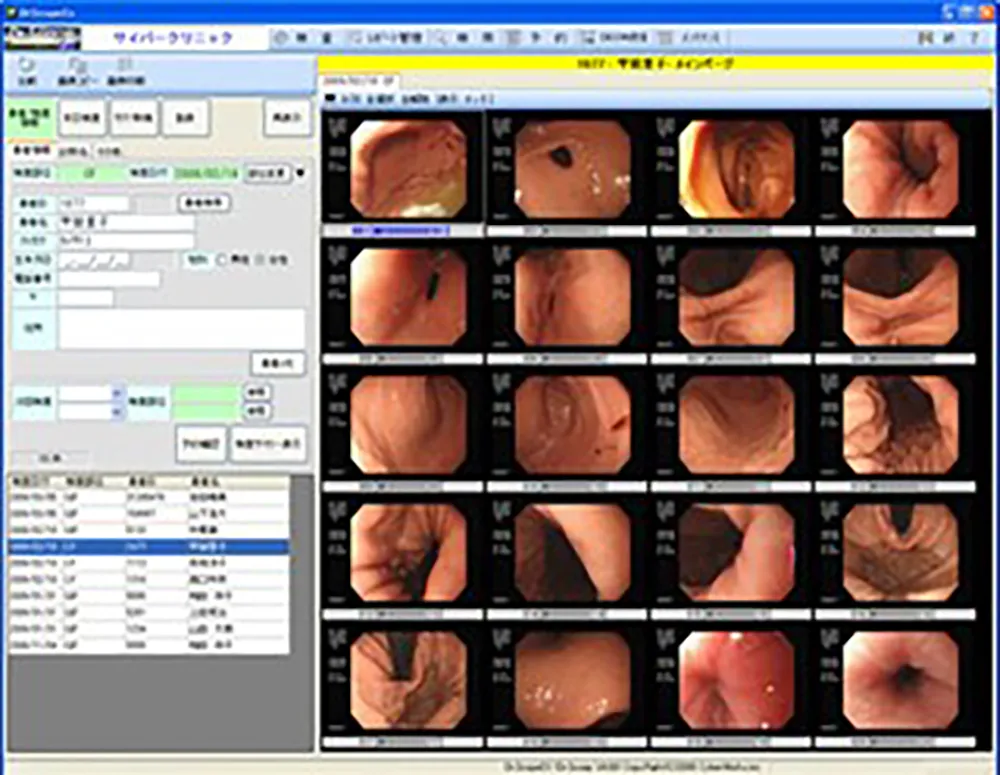This screenshot has height=775, width=1000.
Task: Click the reservation calendar icon in top toolbar
Action: (x=514, y=38)
